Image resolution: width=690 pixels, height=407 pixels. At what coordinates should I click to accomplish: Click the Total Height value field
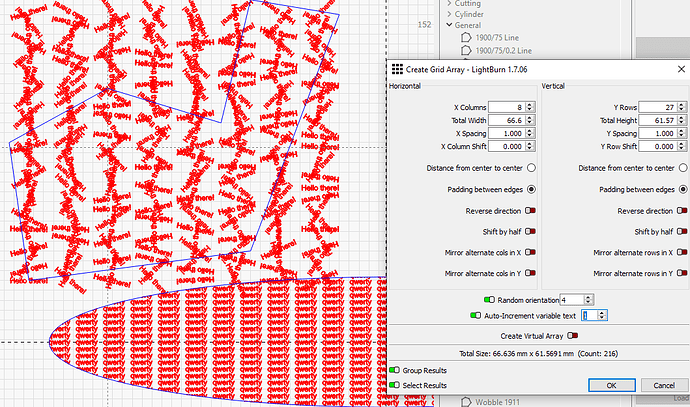click(658, 120)
